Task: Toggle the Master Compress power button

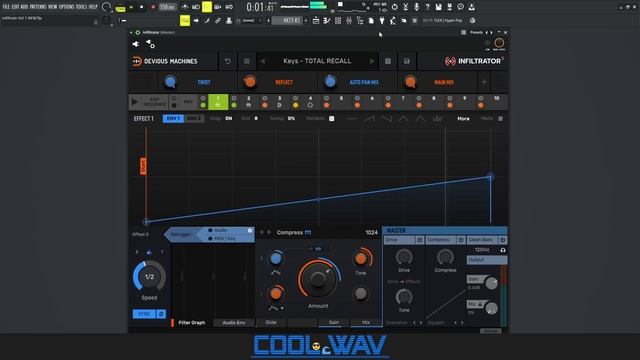Action: (461, 240)
